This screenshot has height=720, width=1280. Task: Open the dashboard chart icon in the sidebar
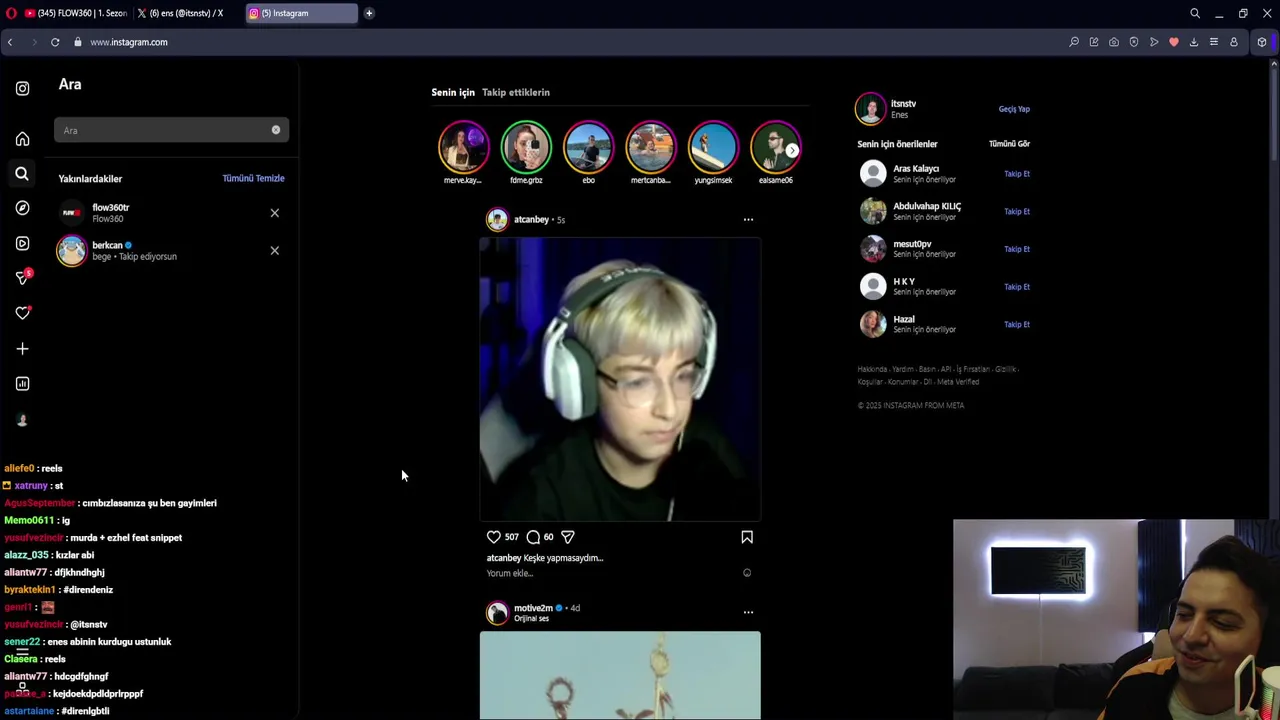click(x=22, y=384)
